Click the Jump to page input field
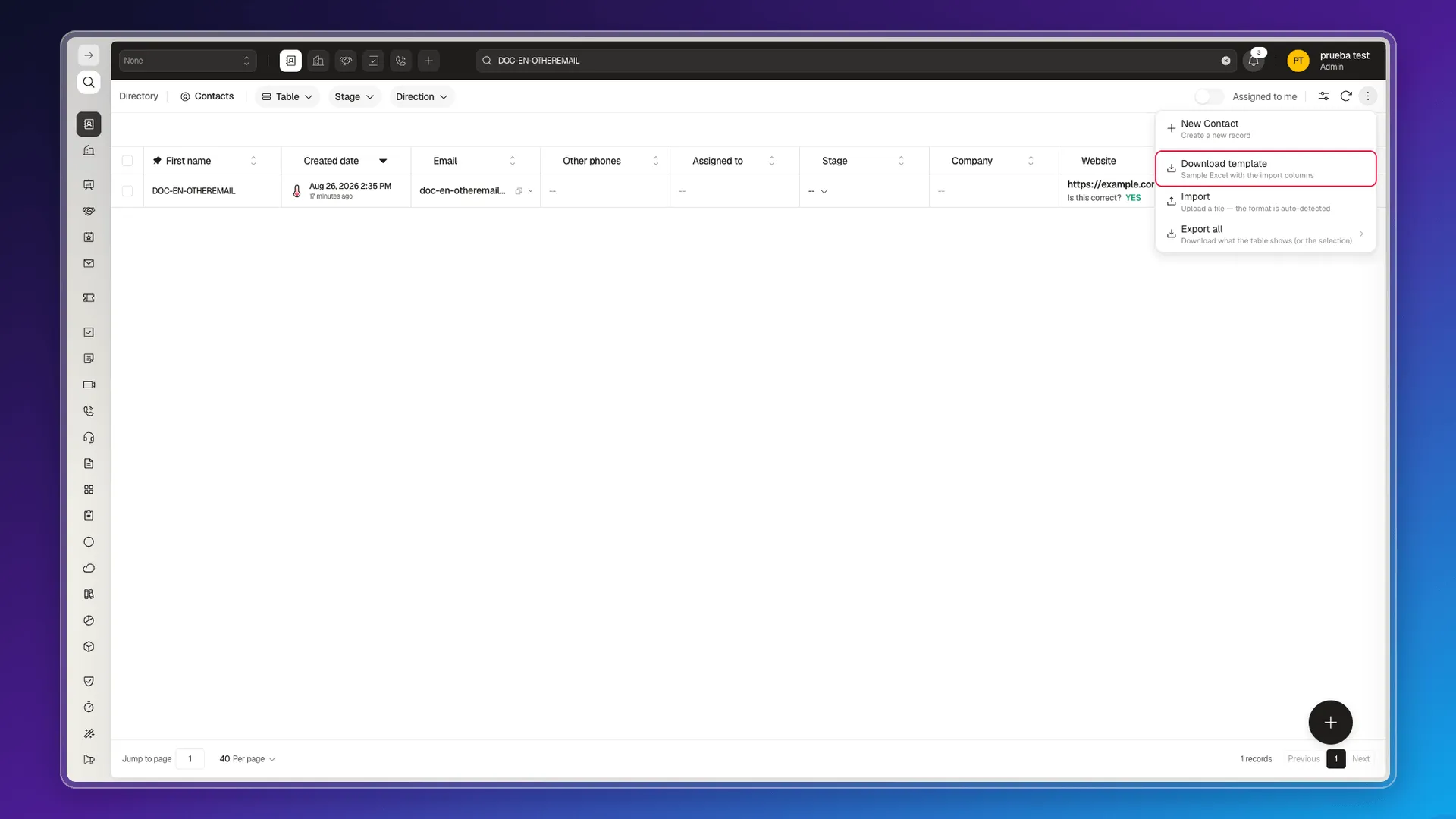Image resolution: width=1456 pixels, height=819 pixels. tap(190, 758)
